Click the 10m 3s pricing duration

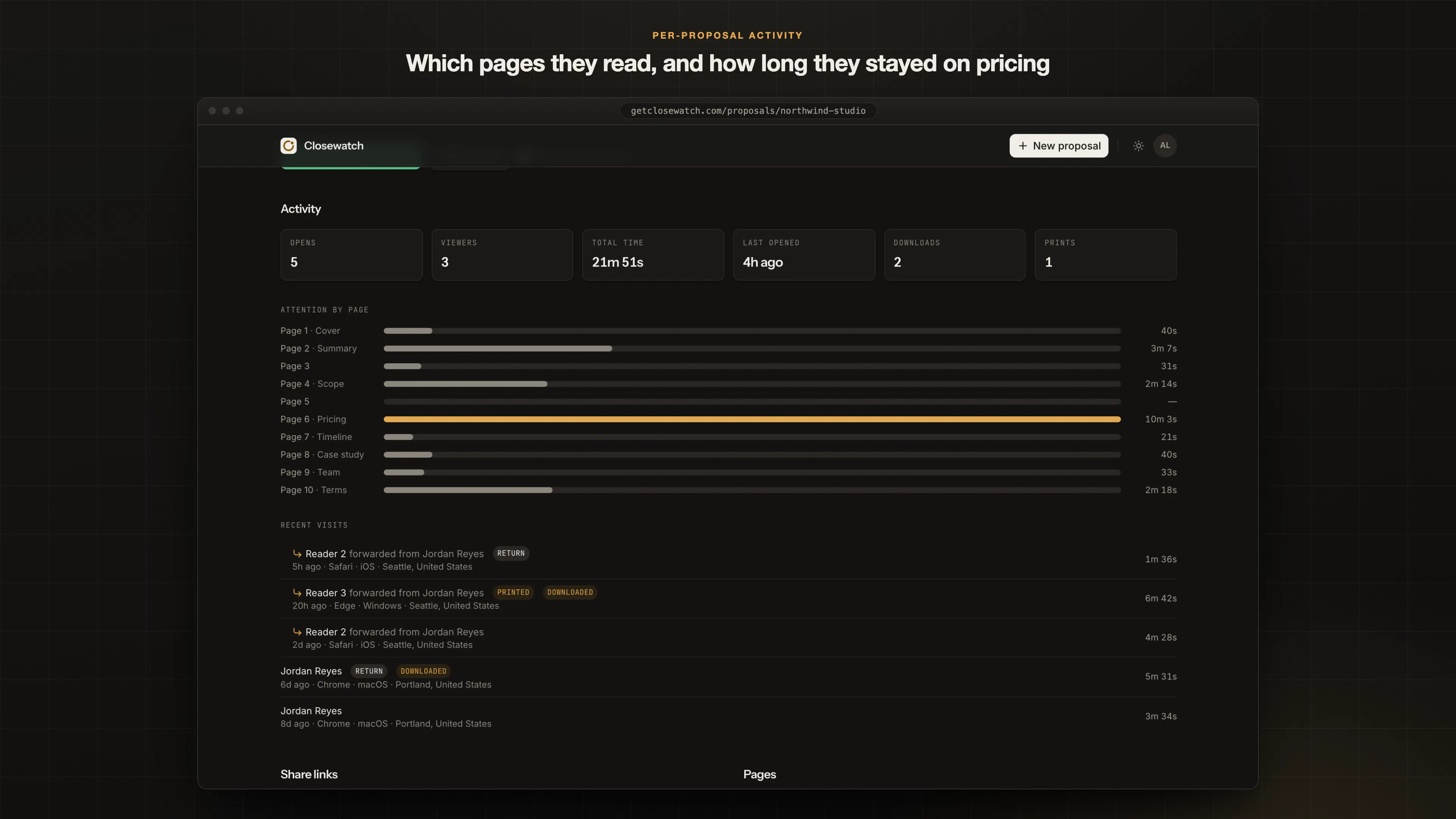[x=1161, y=419]
